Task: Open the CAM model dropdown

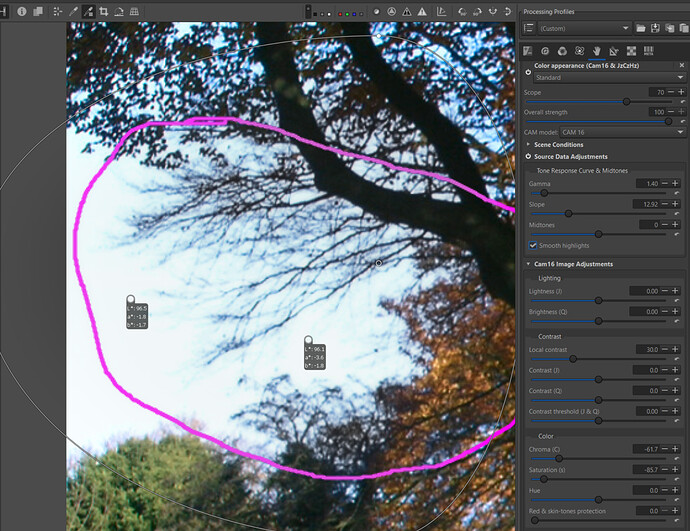Action: pos(623,132)
